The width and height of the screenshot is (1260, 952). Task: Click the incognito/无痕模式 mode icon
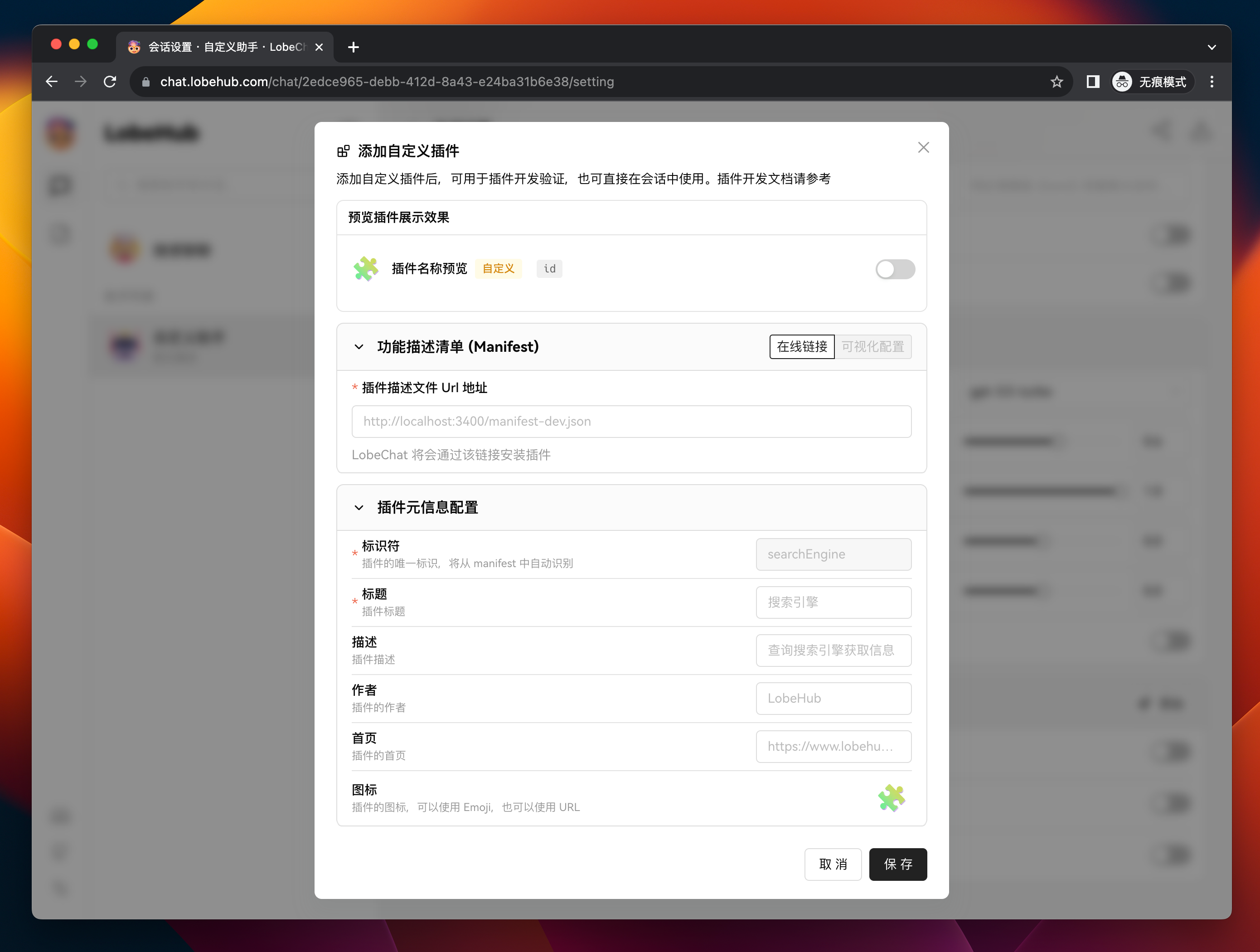point(1122,82)
